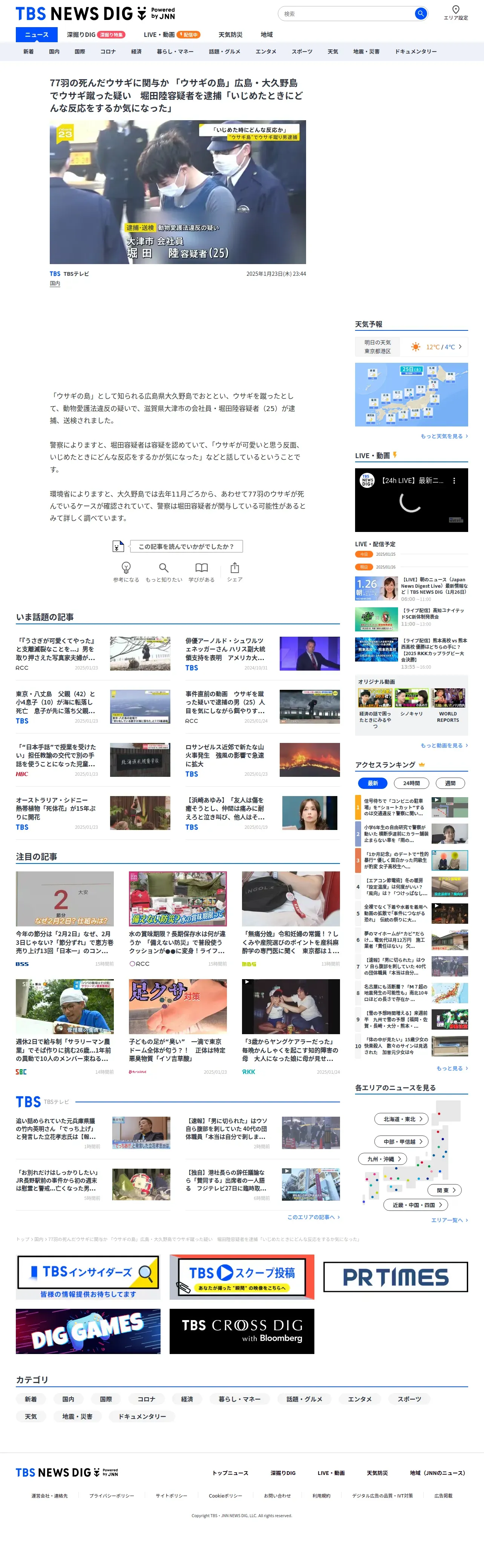The width and height of the screenshot is (484, 1568).
Task: Click inside the 検索 search field
Action: tap(347, 14)
